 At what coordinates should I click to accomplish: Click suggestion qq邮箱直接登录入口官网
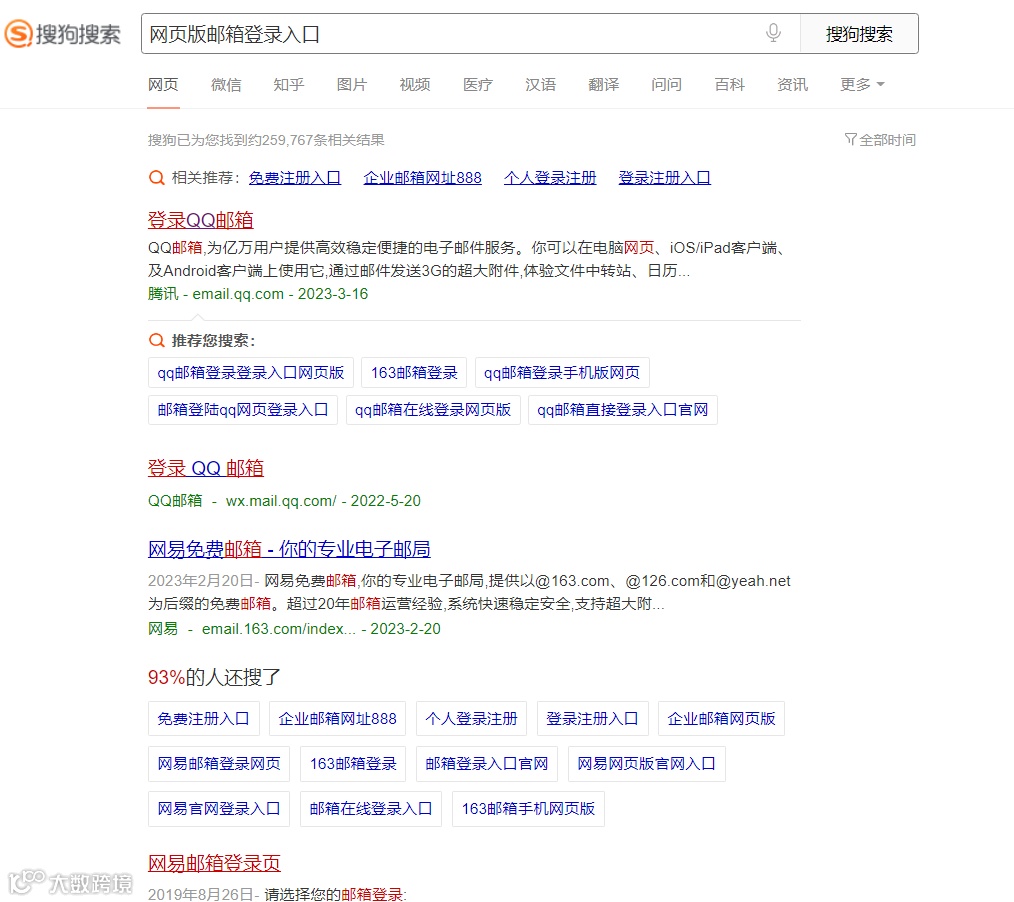(x=623, y=409)
